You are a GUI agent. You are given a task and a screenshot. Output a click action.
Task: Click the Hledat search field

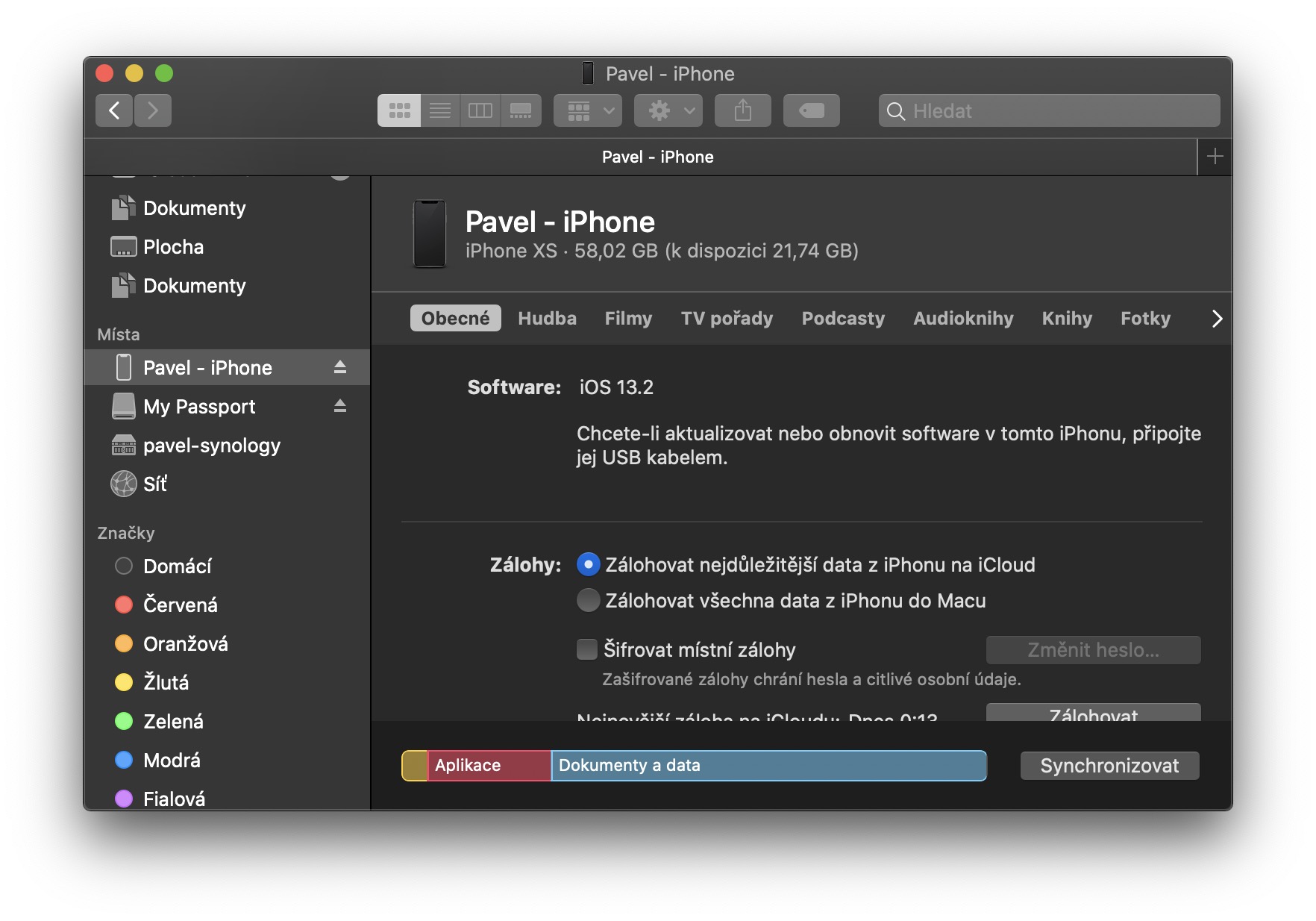[x=1050, y=110]
